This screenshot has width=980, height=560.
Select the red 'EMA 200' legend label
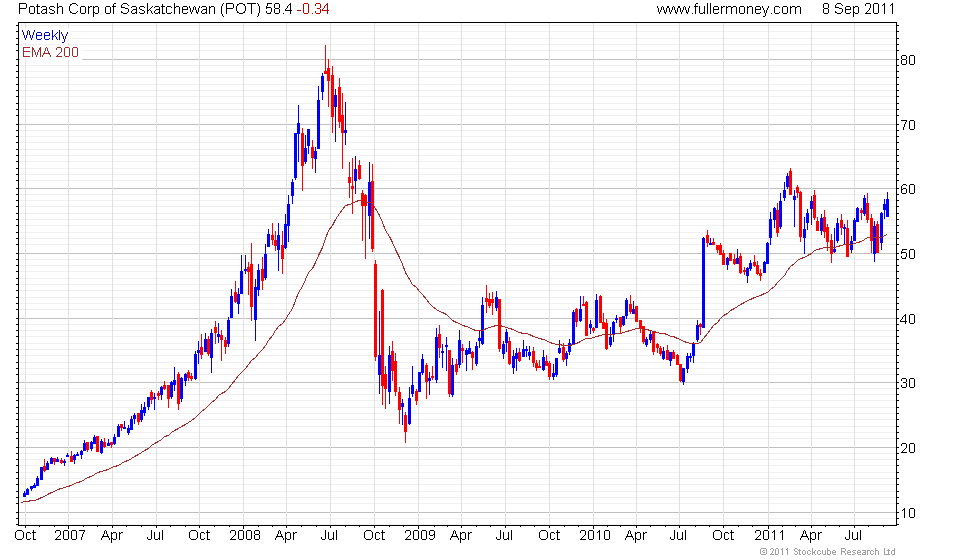pyautogui.click(x=51, y=52)
